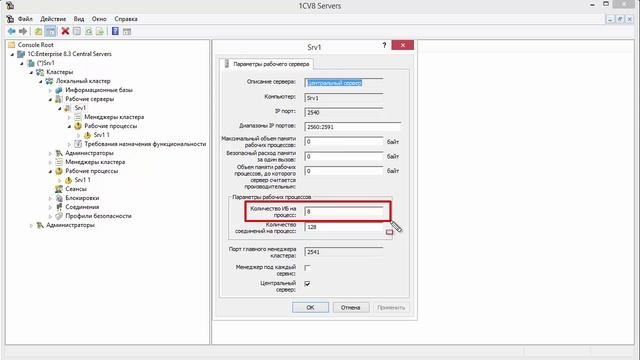The image size is (640, 360).
Task: Click the IP порт field with 2540
Action: (344, 112)
